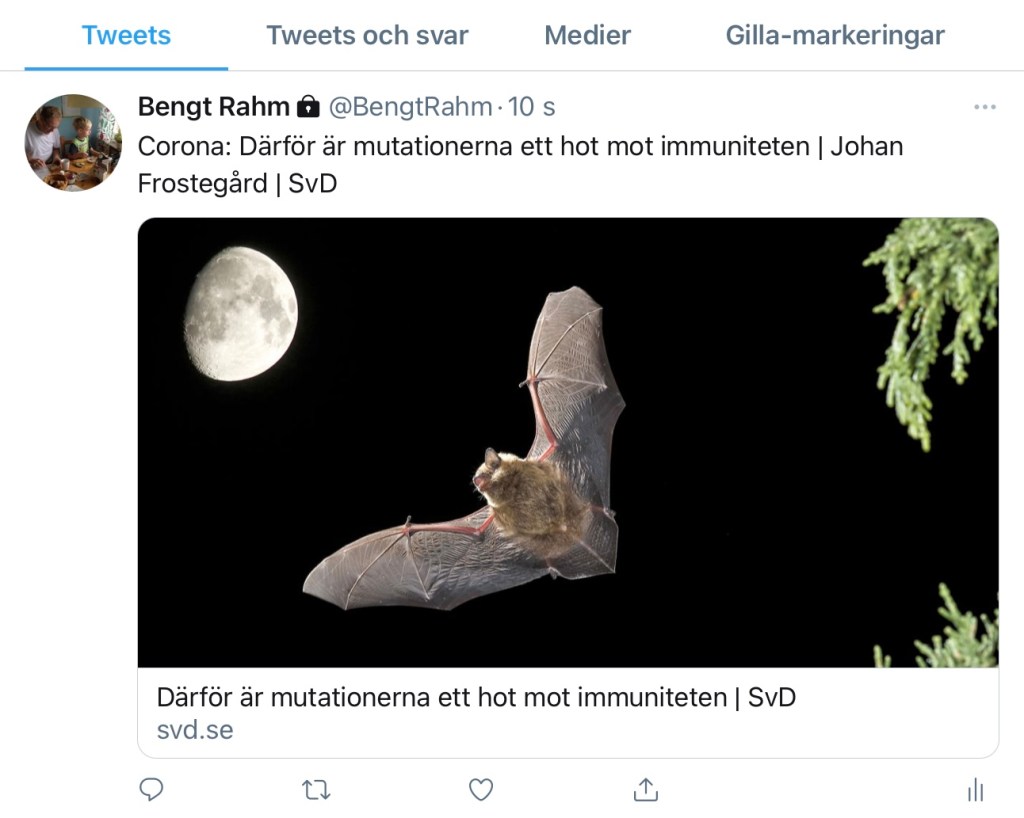Click the card headline "Därför är mutationerna"
This screenshot has width=1024, height=818.
476,697
